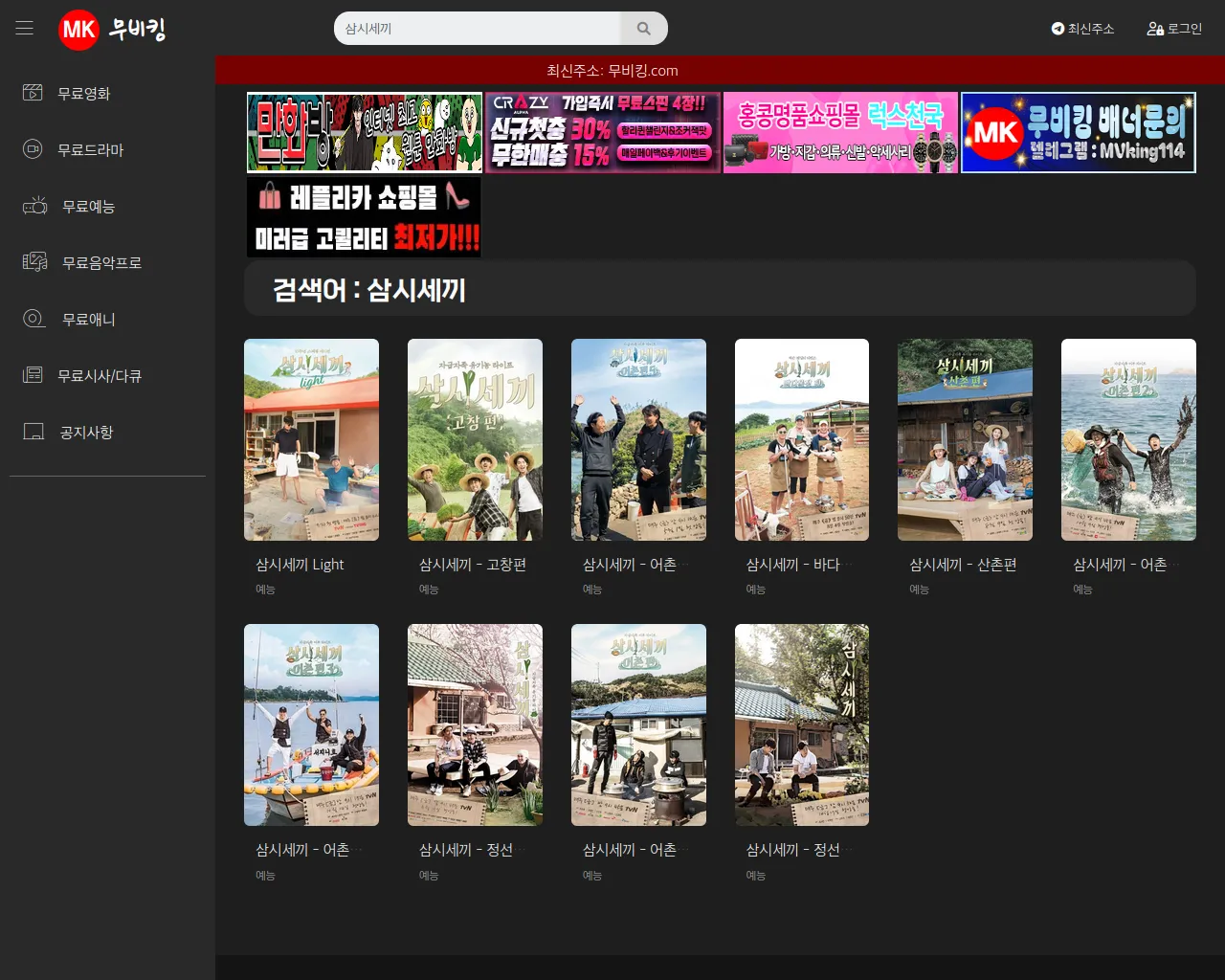Click the 무료음악프로 music icon
This screenshot has width=1225, height=980.
coord(34,262)
